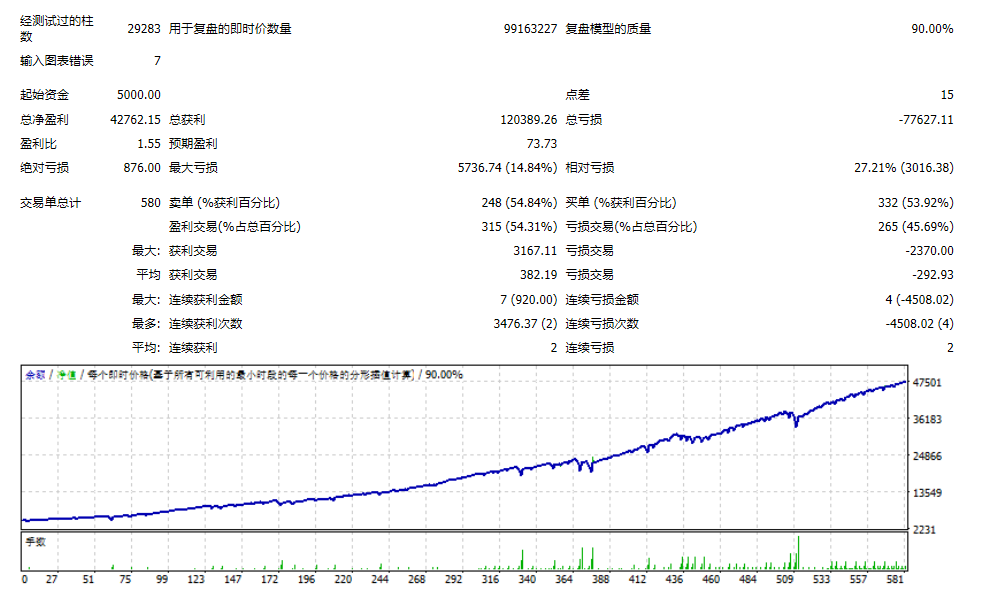Click relative drawdown value 27.21% (3016.38)

[x=904, y=168]
